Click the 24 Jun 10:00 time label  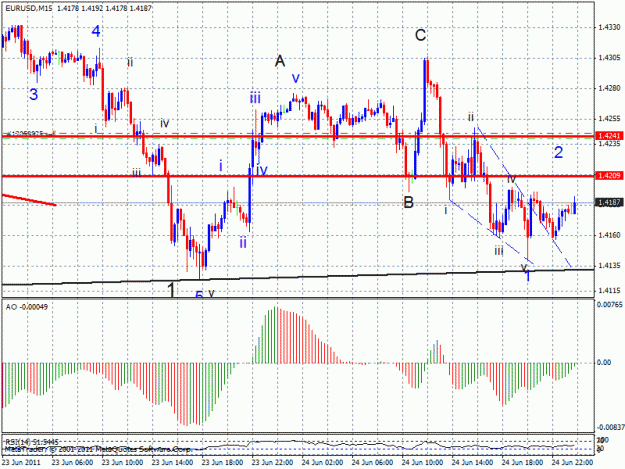pos(422,463)
